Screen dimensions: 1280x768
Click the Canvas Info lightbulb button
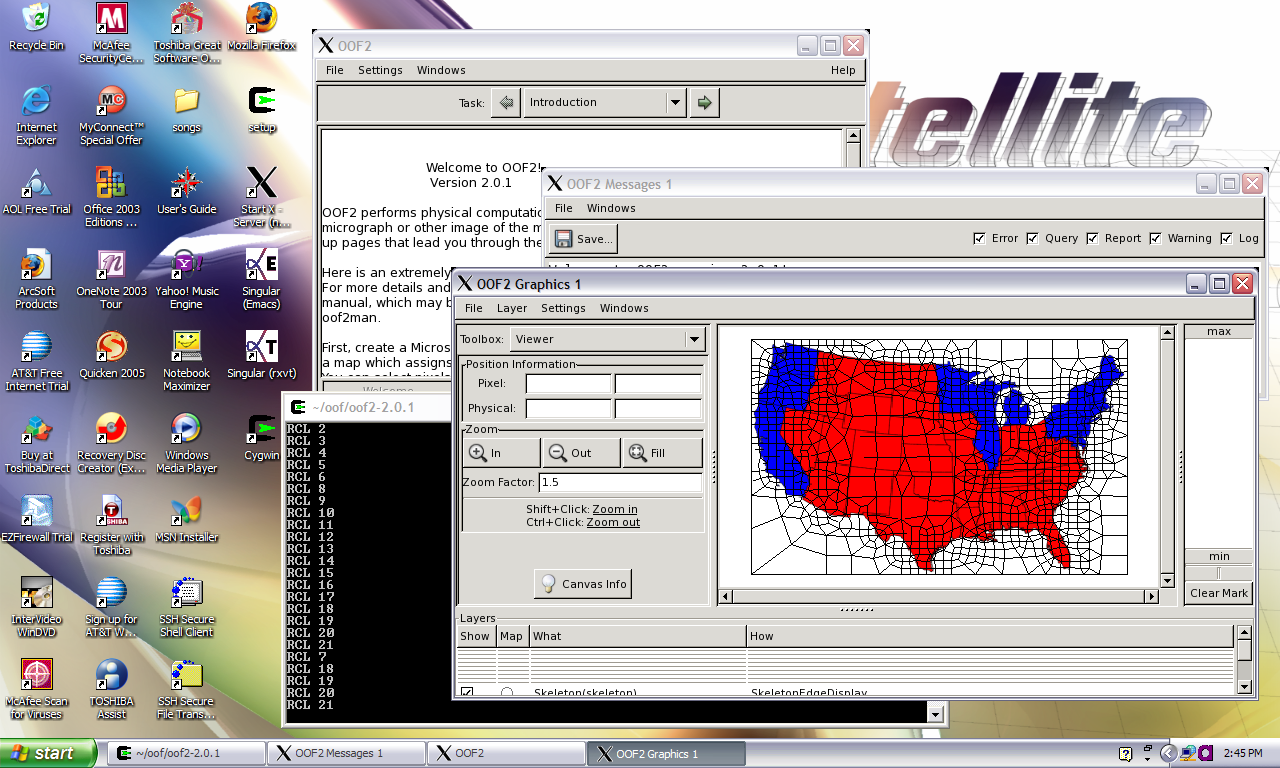coord(583,584)
